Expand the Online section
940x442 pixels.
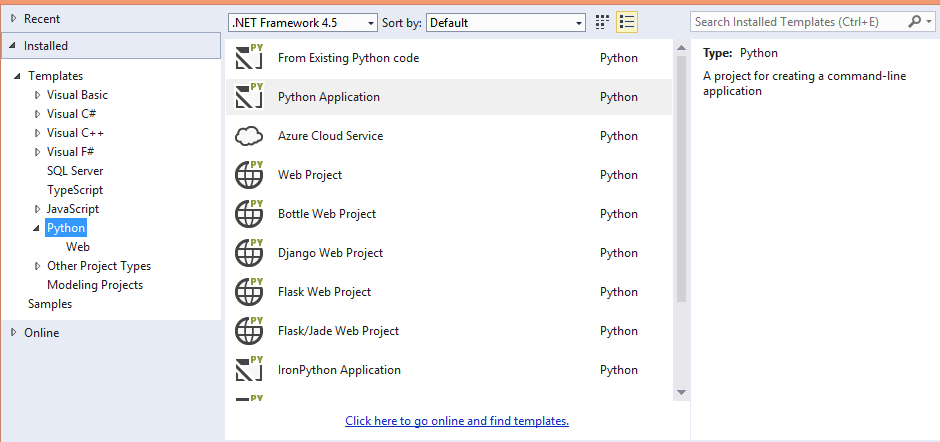coord(14,333)
